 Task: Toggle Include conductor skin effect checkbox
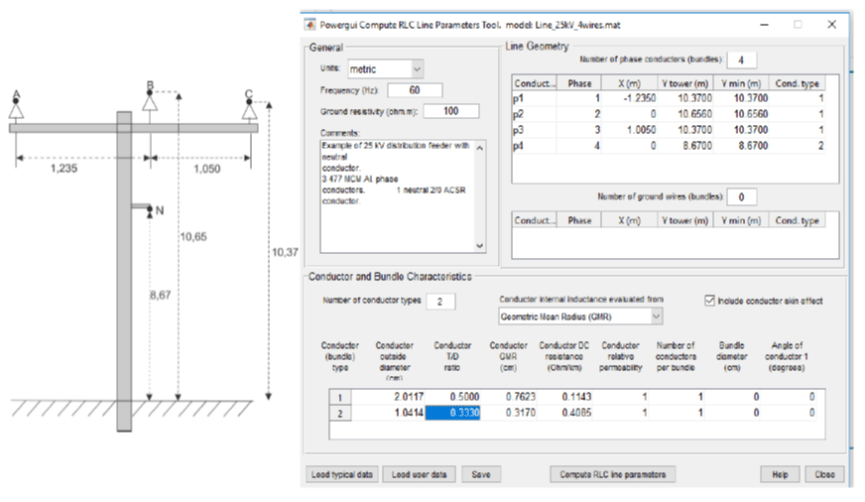click(711, 300)
